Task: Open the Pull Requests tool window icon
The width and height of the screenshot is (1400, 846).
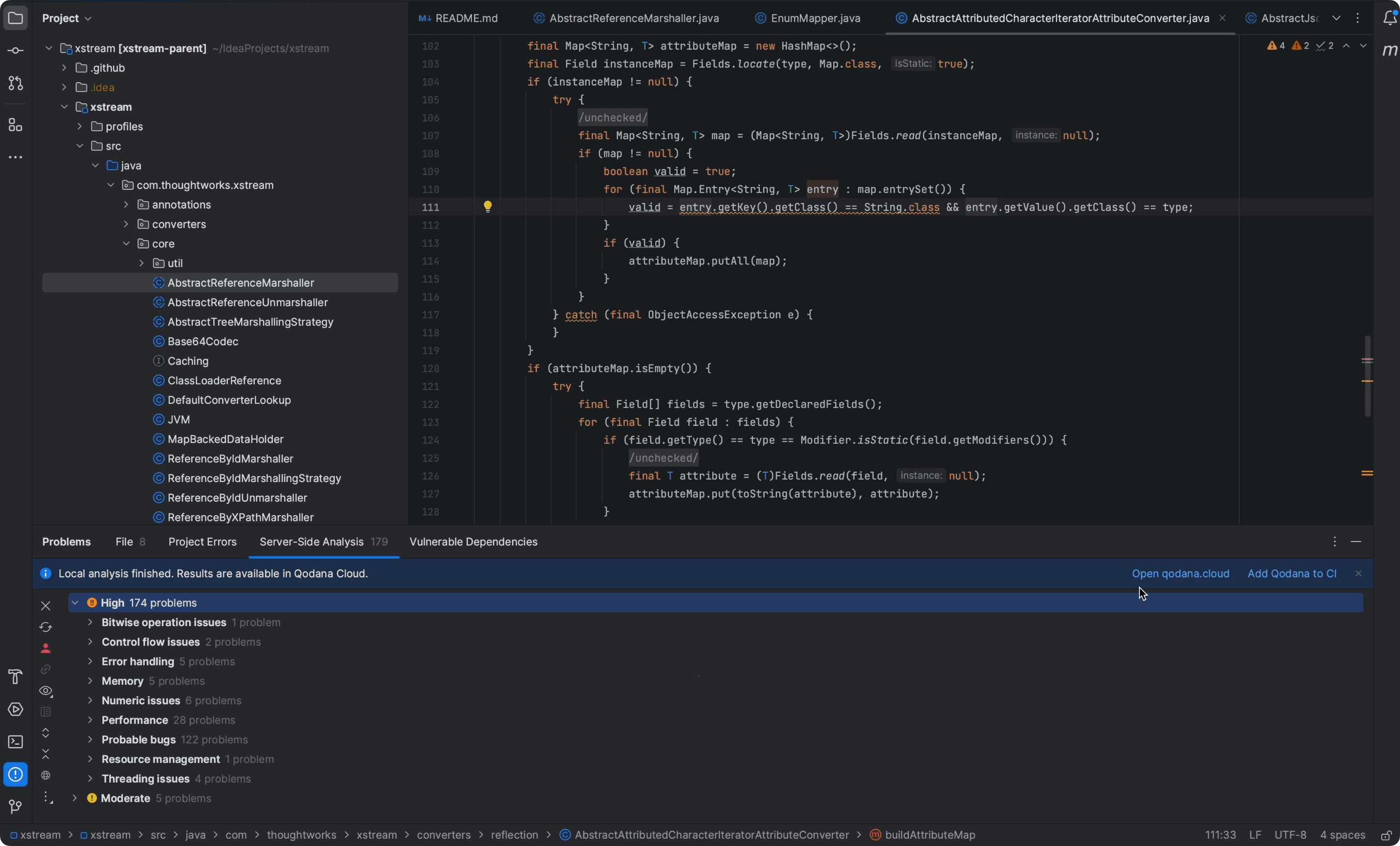Action: (x=15, y=84)
